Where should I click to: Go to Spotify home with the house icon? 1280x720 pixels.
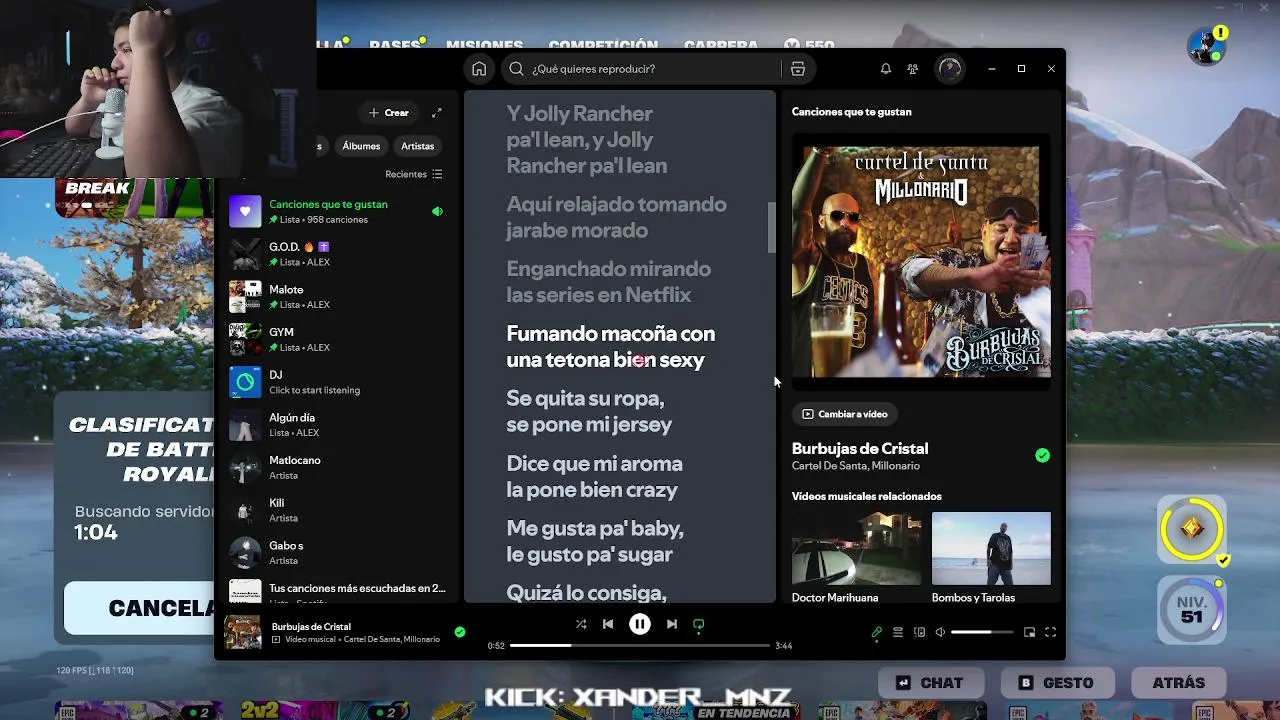479,69
